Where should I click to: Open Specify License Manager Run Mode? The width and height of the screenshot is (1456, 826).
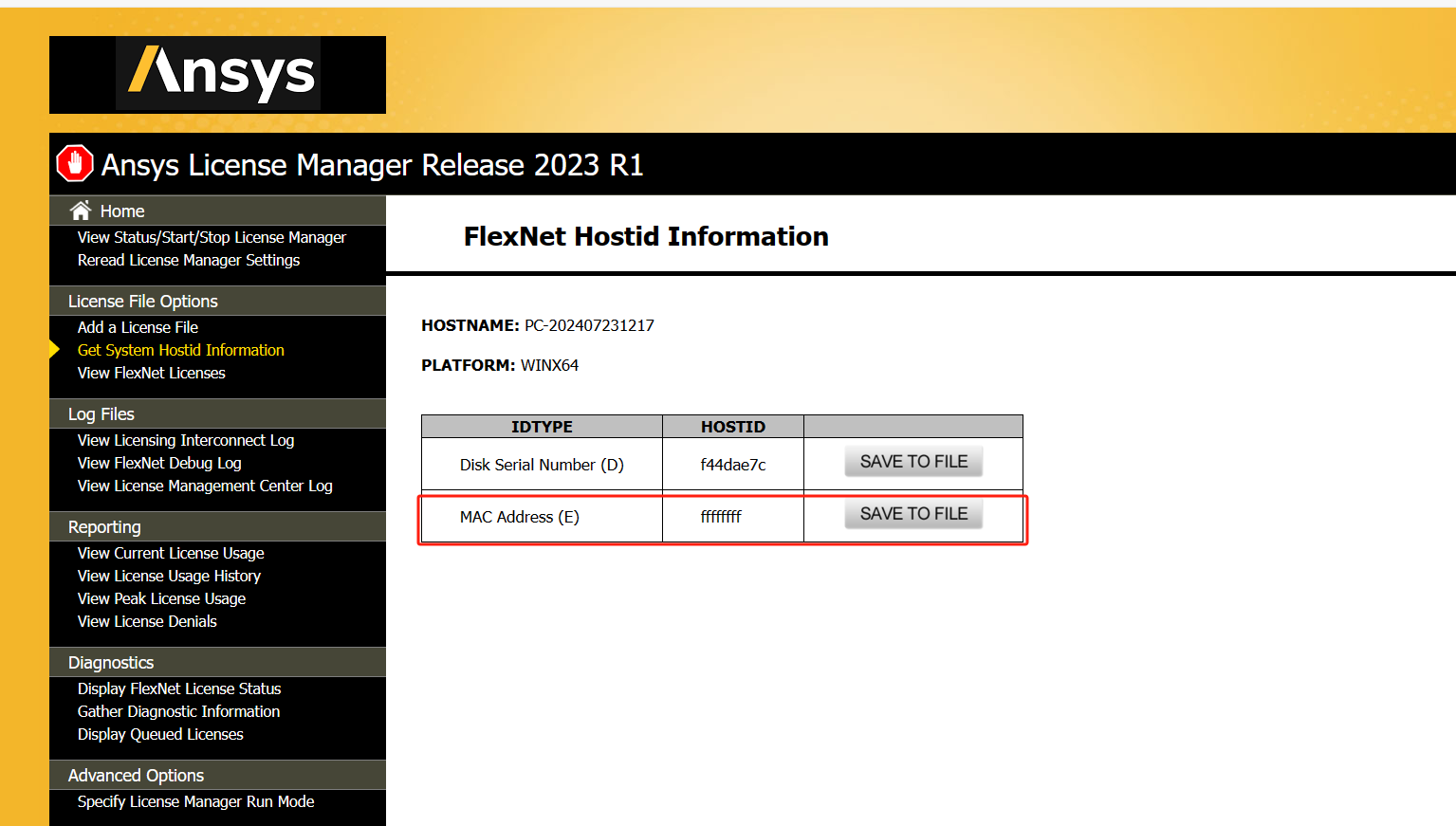195,801
